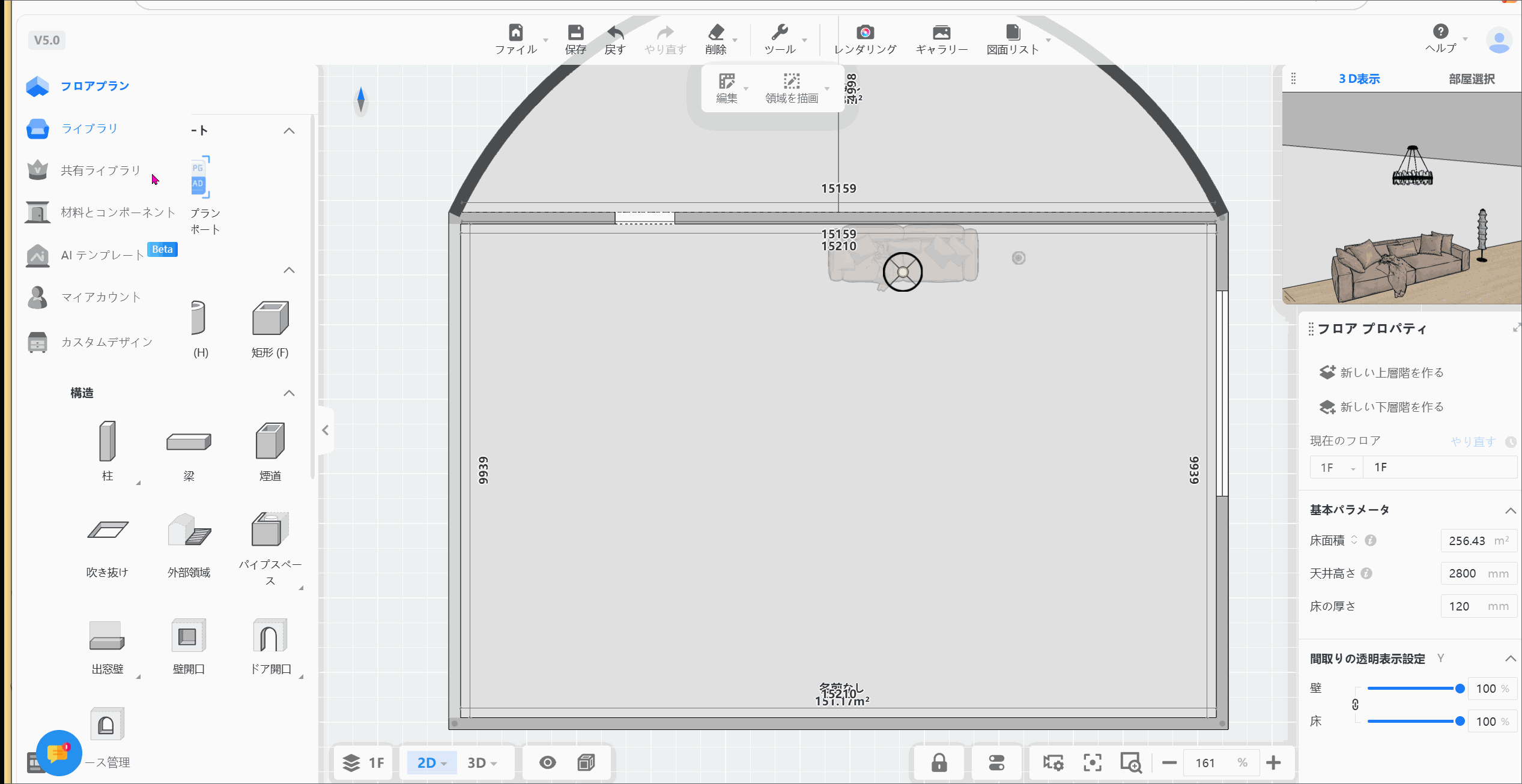Open the 3D view dropdown
Screen dimensions: 1522x784
point(482,763)
